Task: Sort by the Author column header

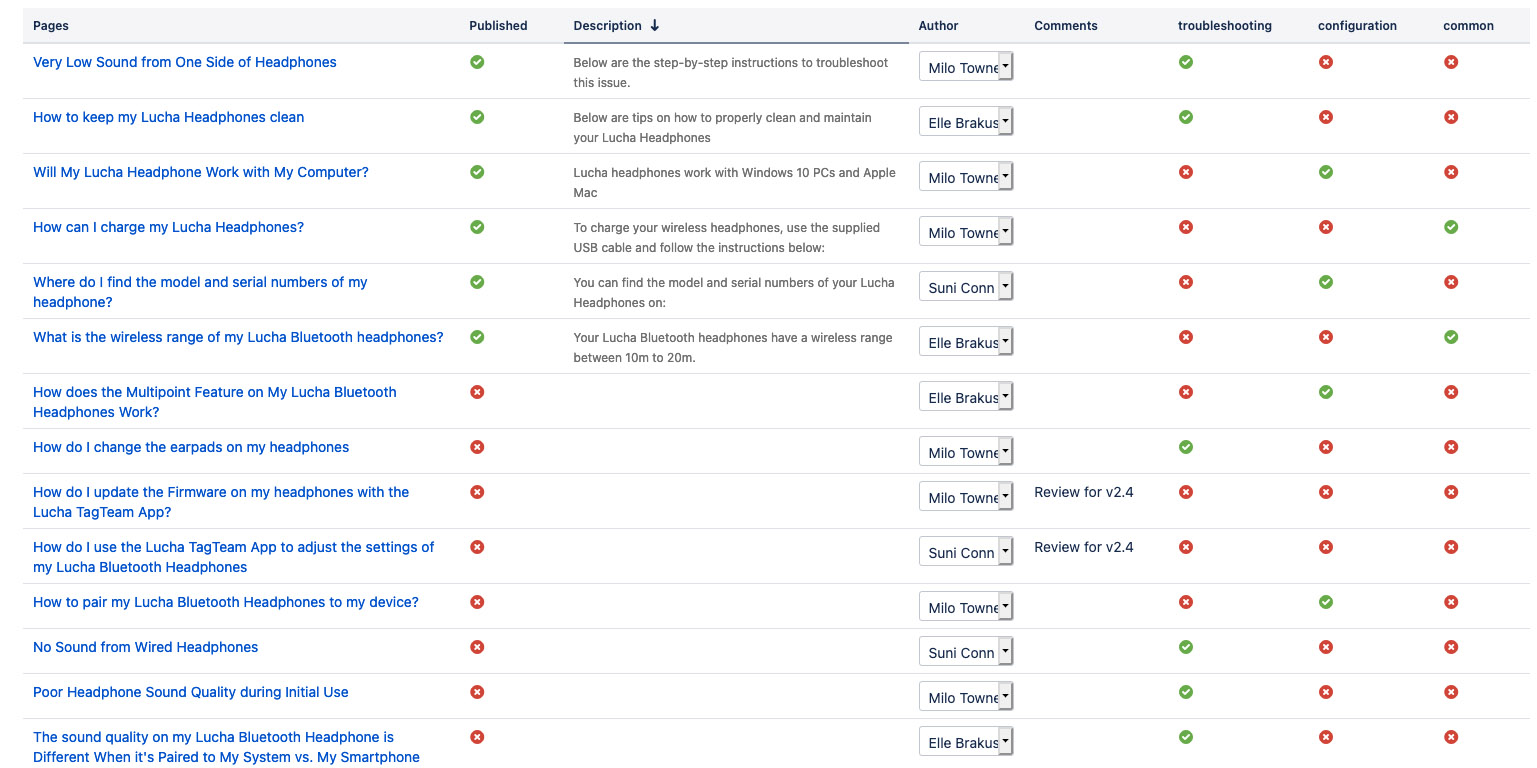Action: click(x=939, y=26)
